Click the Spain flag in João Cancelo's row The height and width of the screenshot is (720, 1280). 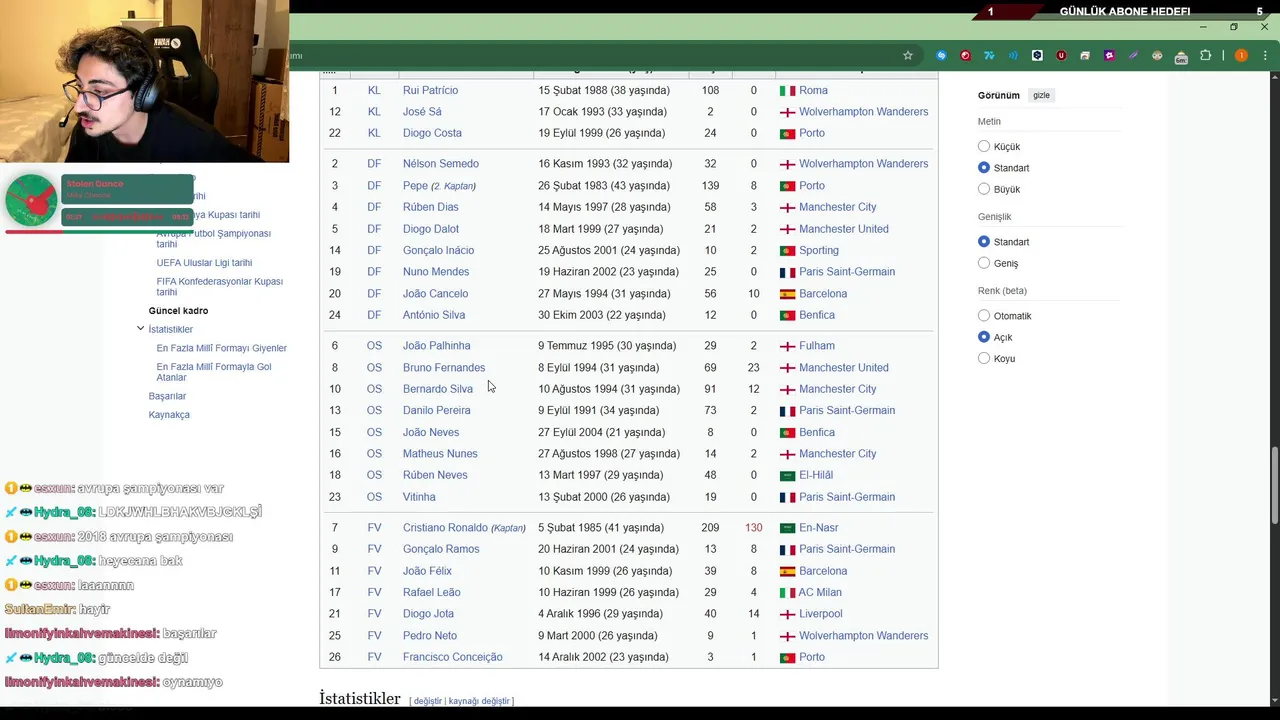pyautogui.click(x=787, y=294)
